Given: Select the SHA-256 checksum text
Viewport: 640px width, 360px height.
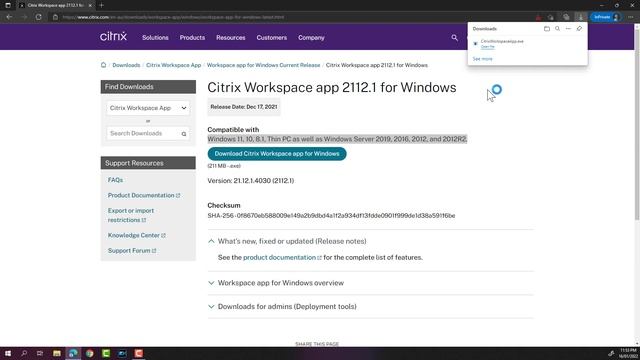Looking at the screenshot, I should click(x=331, y=216).
